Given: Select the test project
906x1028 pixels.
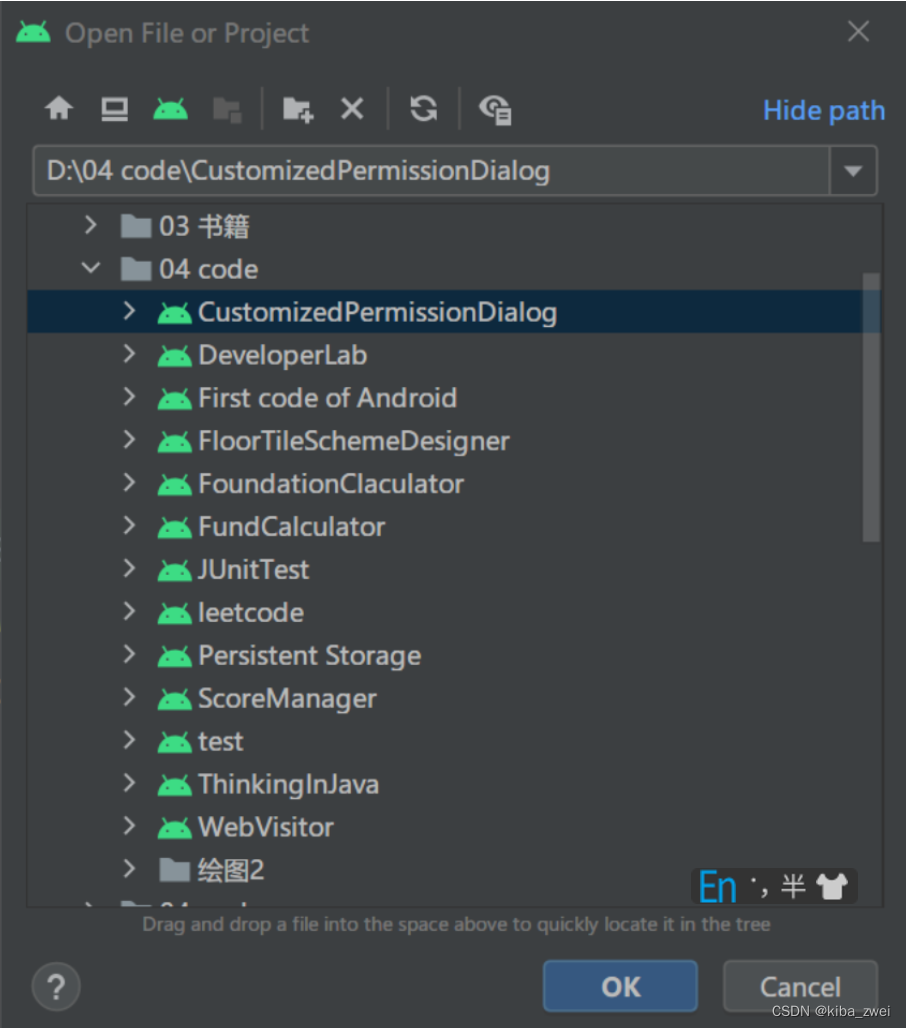Looking at the screenshot, I should pyautogui.click(x=220, y=741).
